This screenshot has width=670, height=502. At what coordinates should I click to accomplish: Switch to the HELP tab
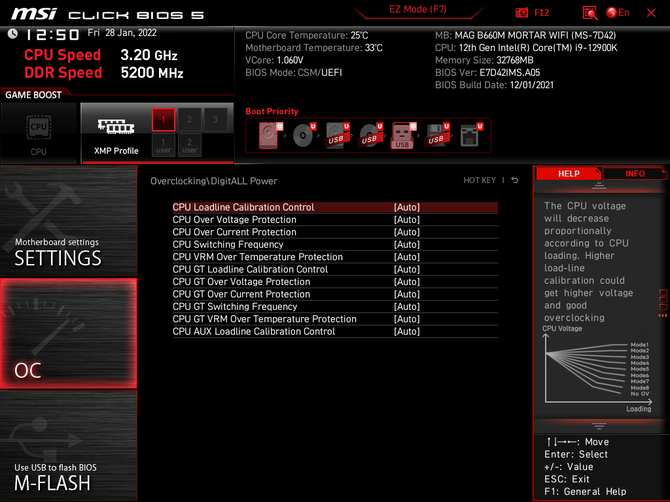[568, 173]
